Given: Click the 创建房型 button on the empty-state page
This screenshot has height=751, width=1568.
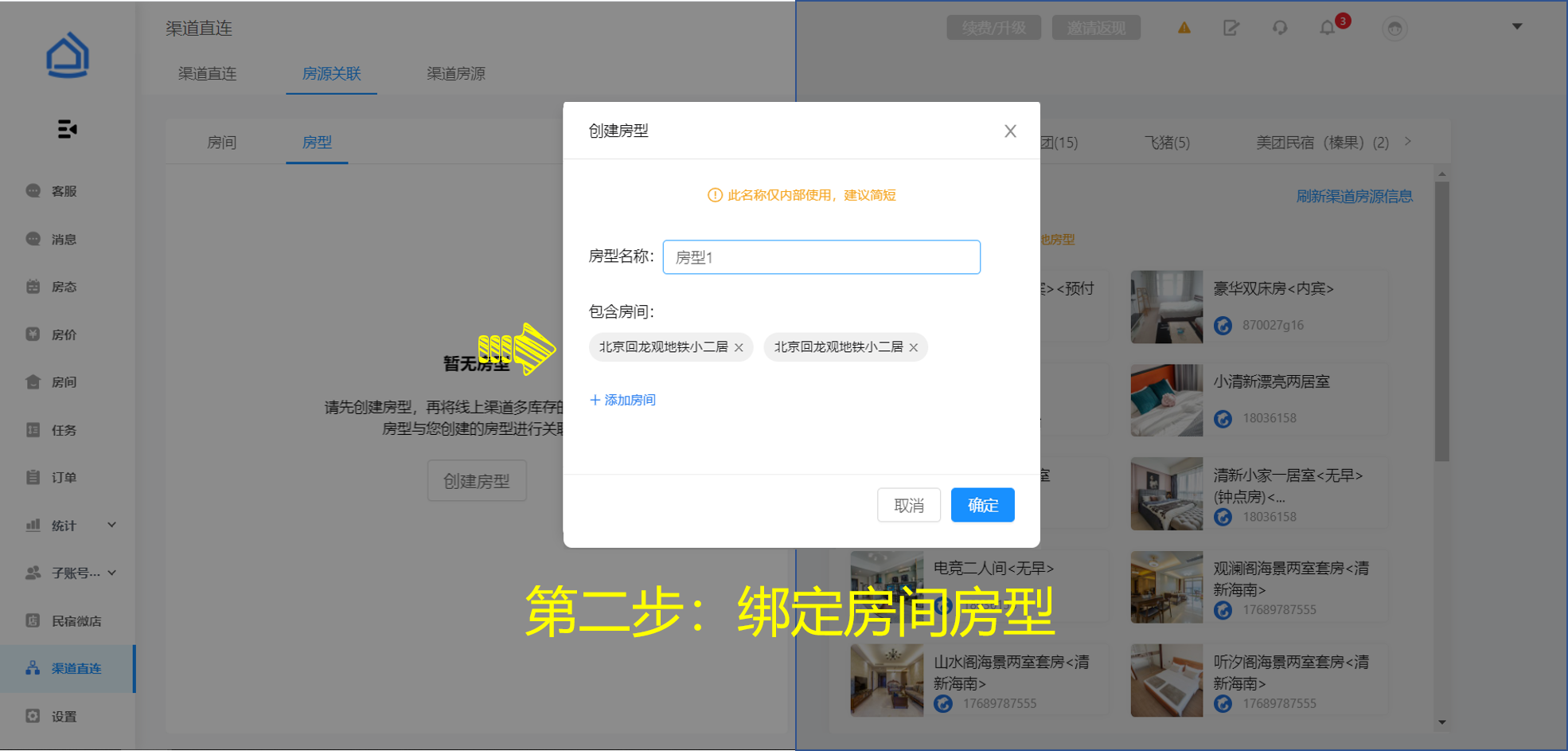Looking at the screenshot, I should pos(477,481).
